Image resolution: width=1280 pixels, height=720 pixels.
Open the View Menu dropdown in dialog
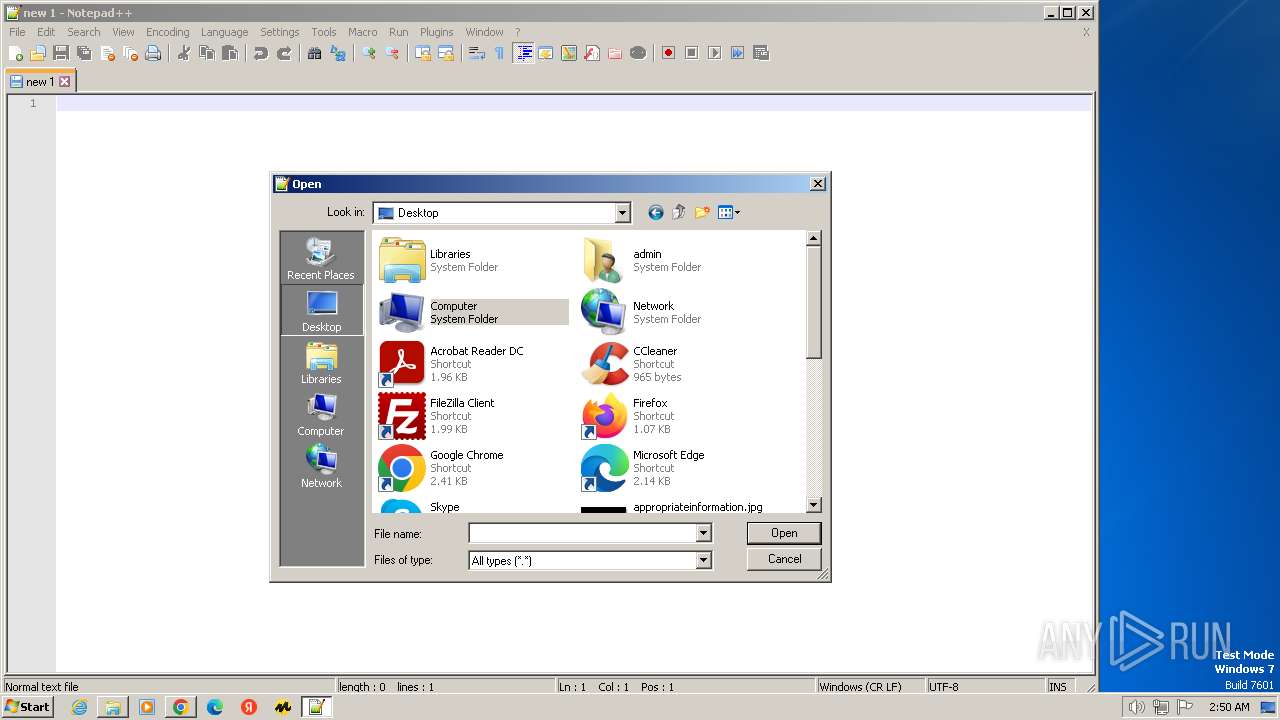coord(729,212)
